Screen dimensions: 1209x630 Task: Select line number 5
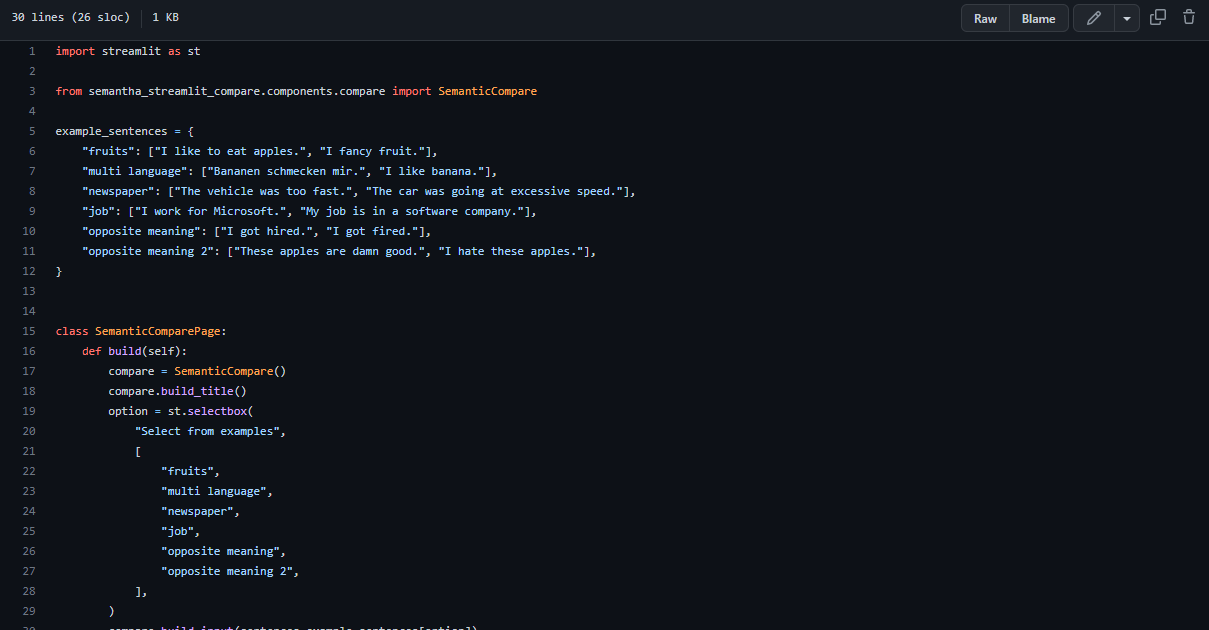(x=31, y=130)
